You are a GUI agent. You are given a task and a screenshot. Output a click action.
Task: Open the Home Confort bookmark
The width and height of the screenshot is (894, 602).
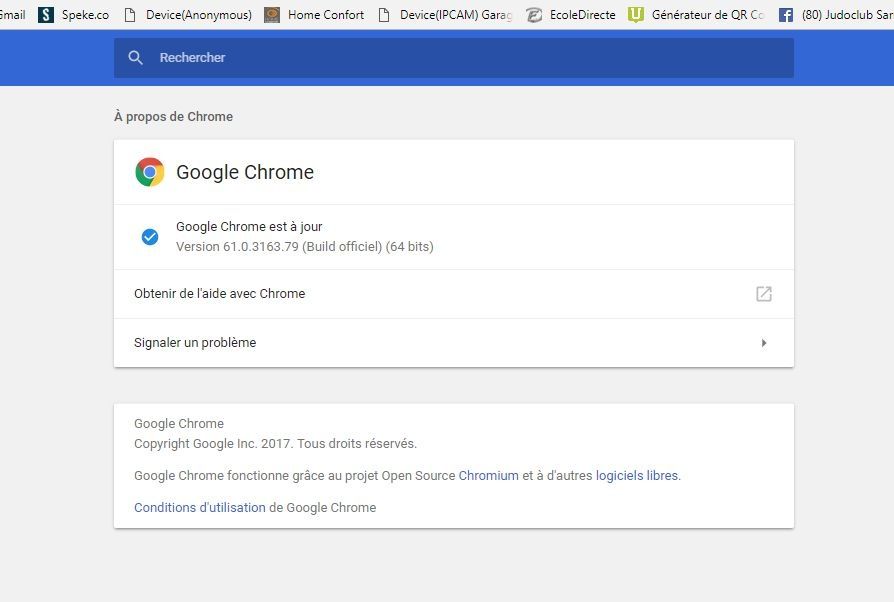tap(314, 15)
